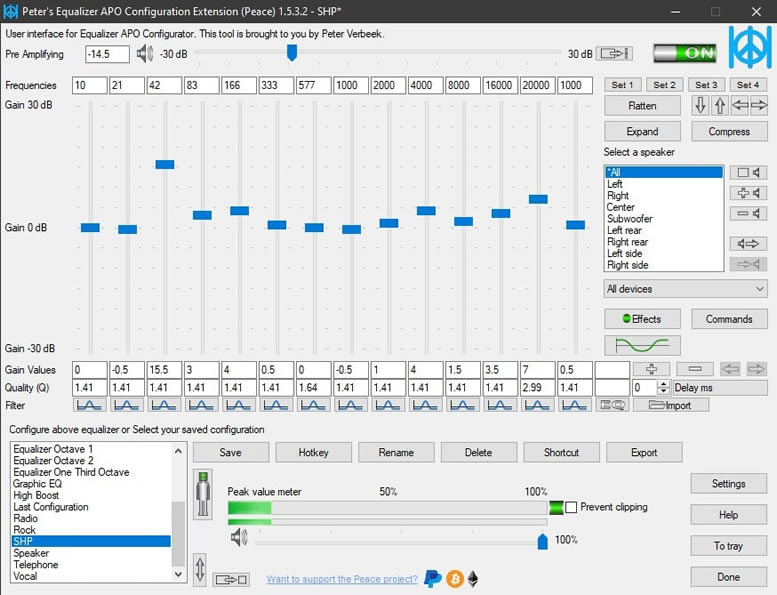The height and width of the screenshot is (595, 777).
Task: Click the filter icon under 10 Hz
Action: click(89, 405)
